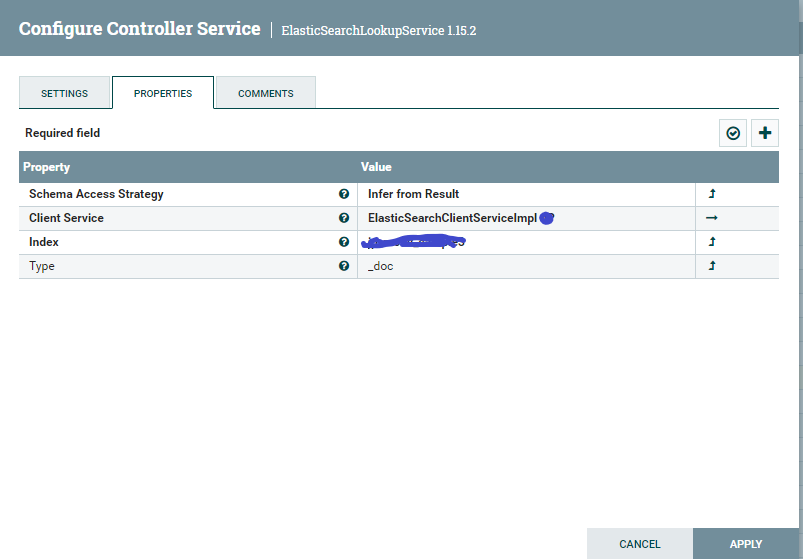Cancel the controller service configuration

pos(640,544)
